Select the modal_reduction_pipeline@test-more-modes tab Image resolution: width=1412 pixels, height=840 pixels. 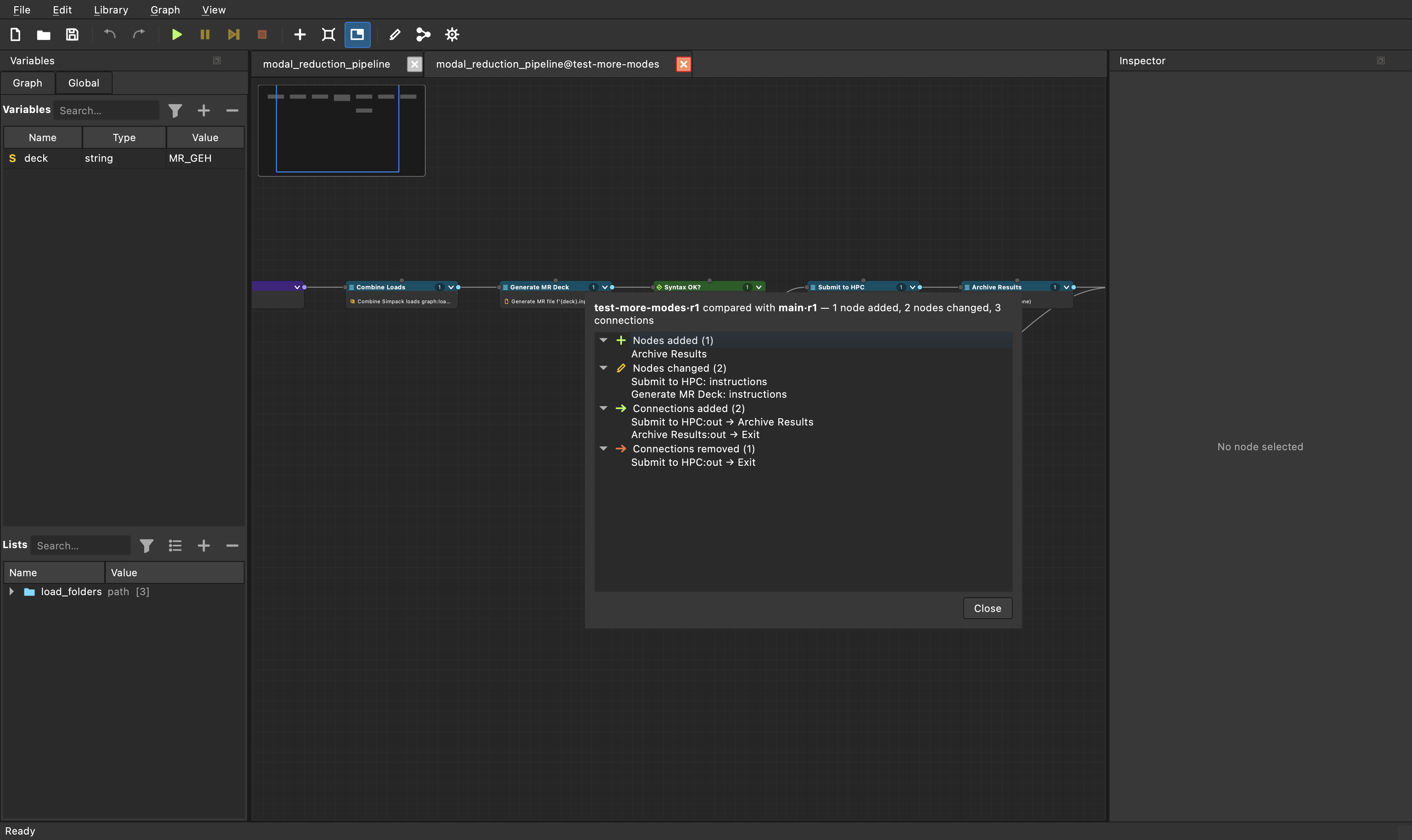pos(548,64)
